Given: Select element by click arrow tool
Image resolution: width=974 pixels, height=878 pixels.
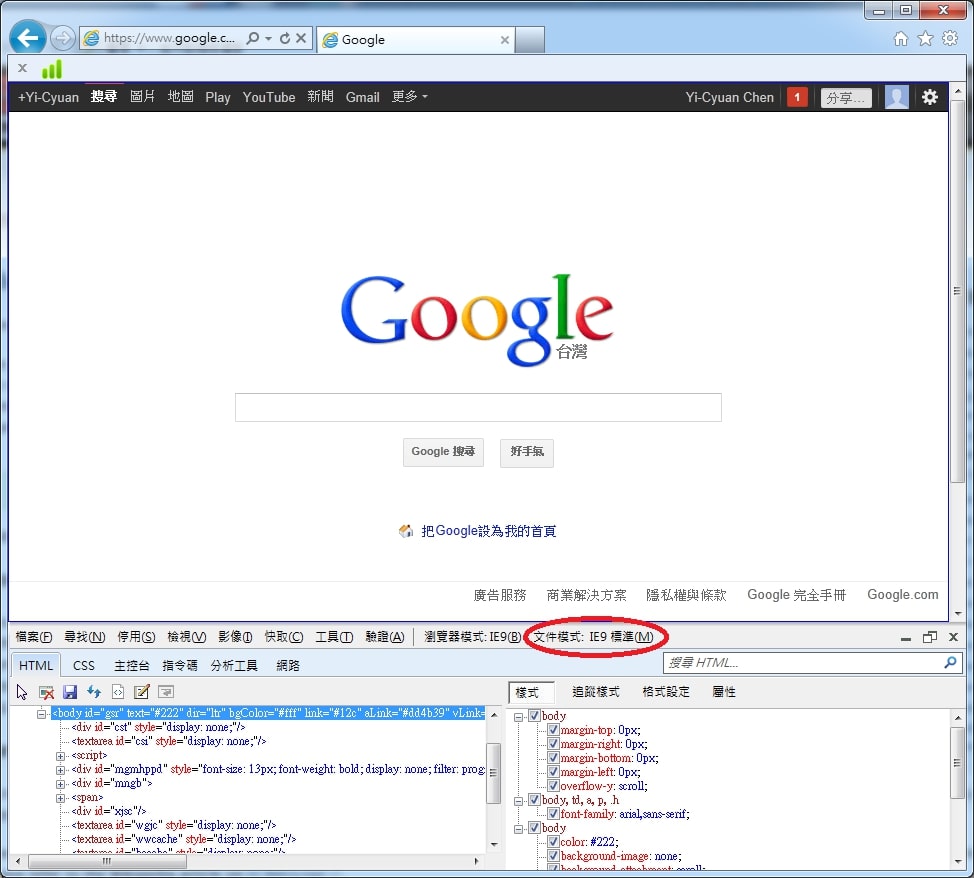Looking at the screenshot, I should click(x=22, y=692).
